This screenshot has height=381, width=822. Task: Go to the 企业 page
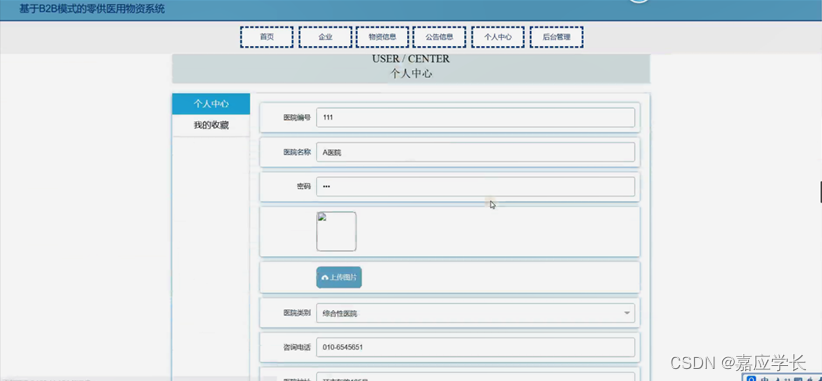click(325, 37)
